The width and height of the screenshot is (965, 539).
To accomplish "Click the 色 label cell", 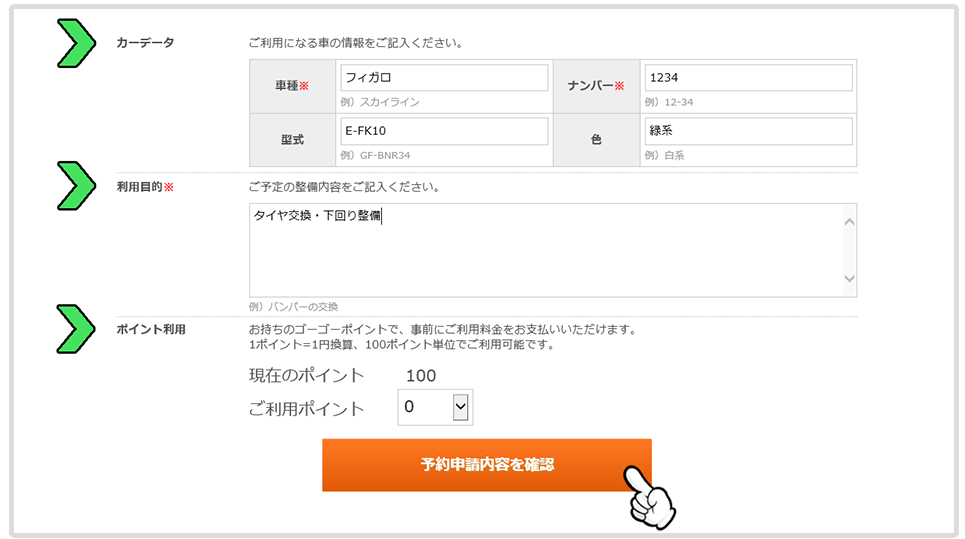I will coord(596,140).
